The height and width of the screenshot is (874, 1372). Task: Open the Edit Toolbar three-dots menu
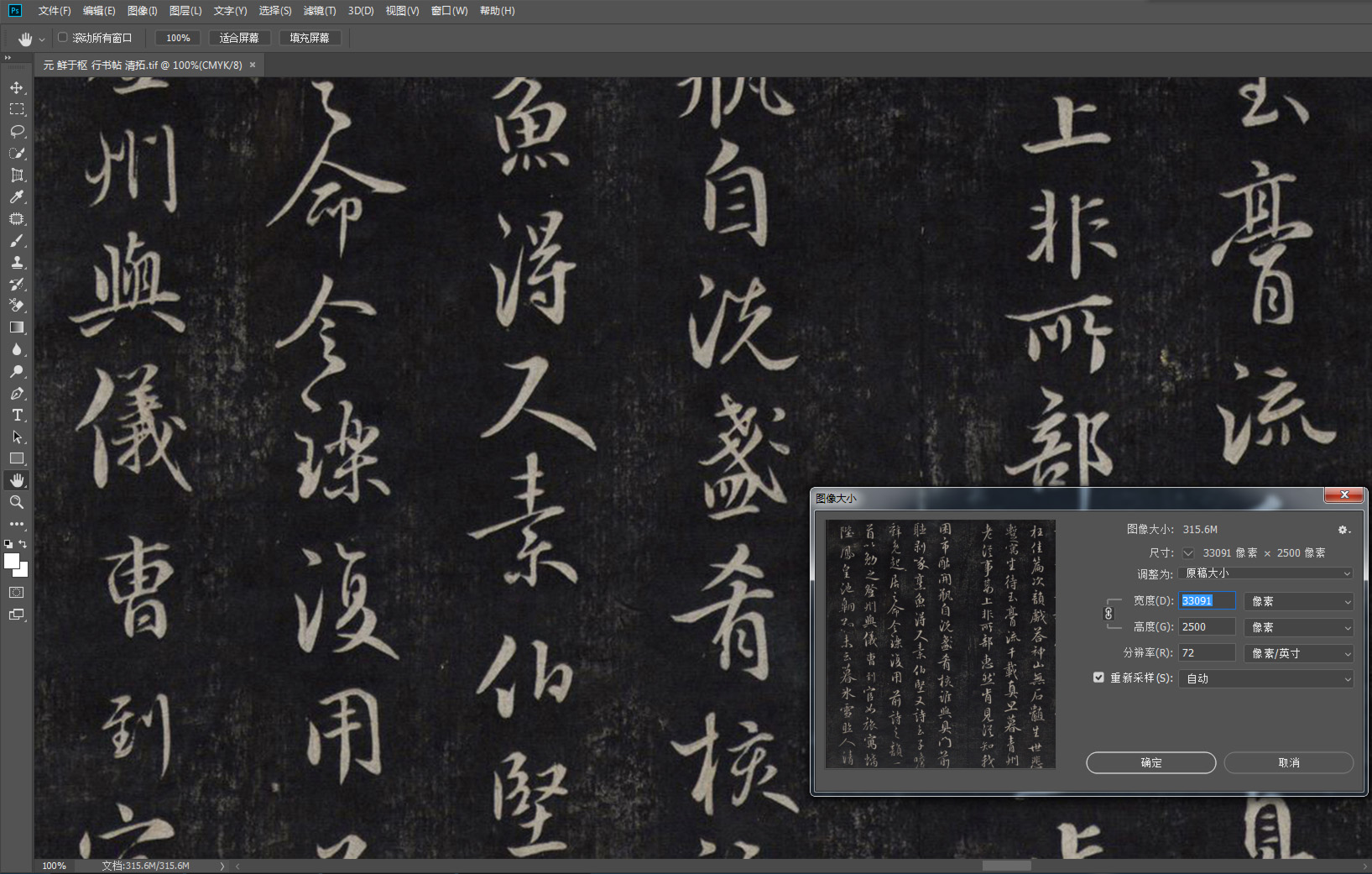(x=17, y=524)
